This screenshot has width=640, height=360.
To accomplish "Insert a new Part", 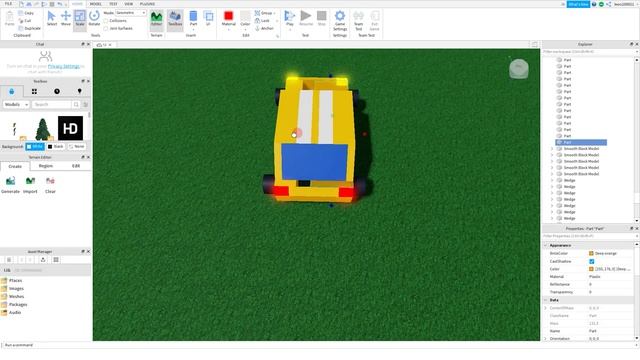I will pyautogui.click(x=193, y=19).
